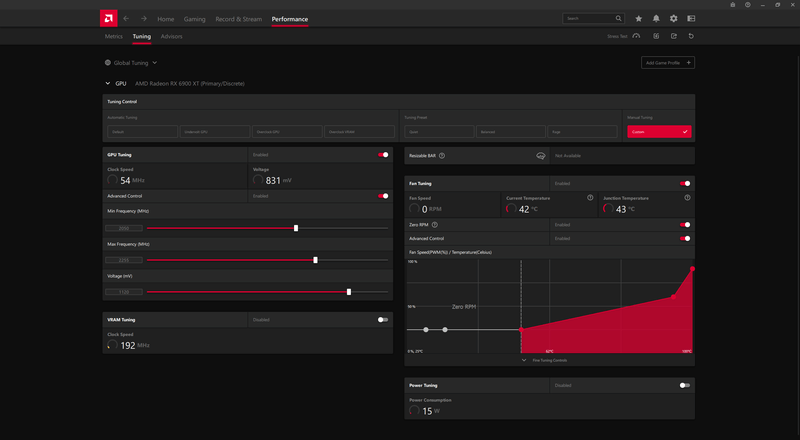800x440 pixels.
Task: Select Overclock GPU automatic tuning
Action: coord(287,132)
